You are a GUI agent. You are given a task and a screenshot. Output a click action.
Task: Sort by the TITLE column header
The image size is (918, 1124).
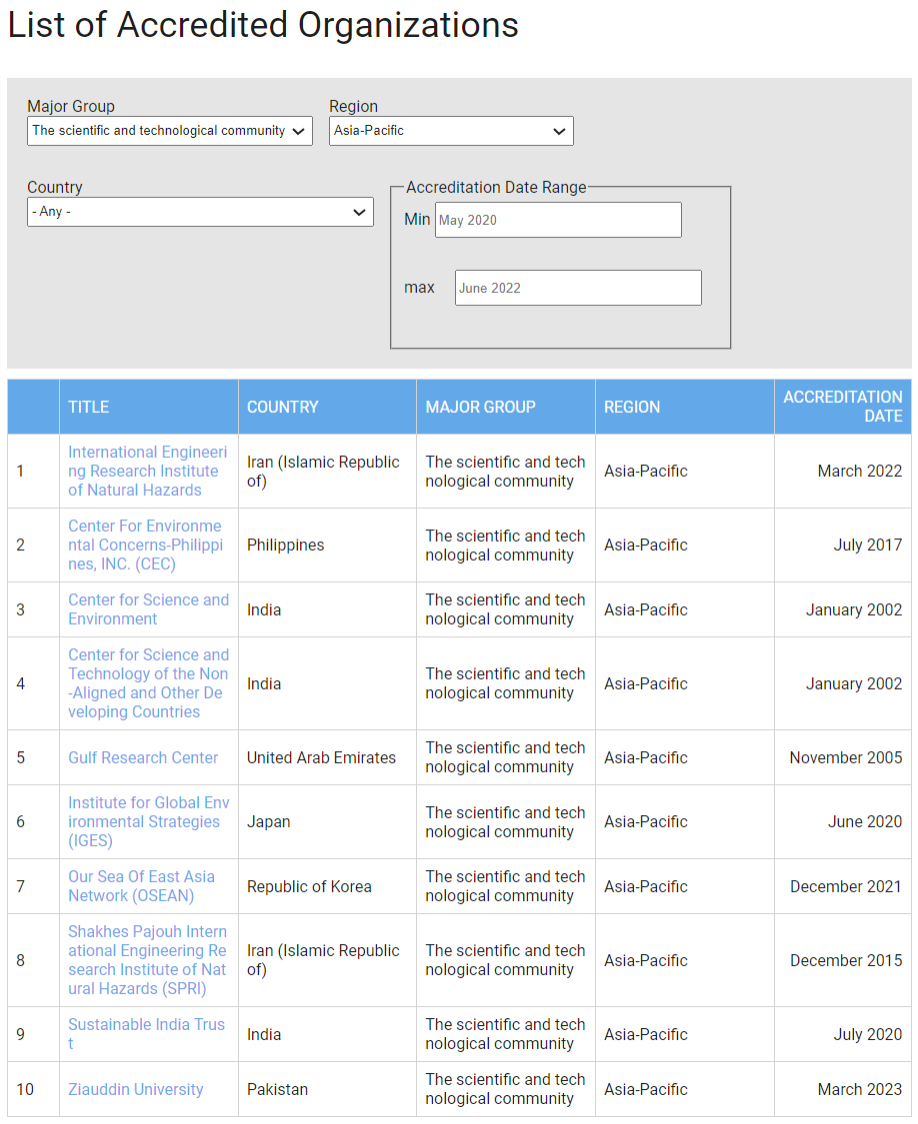coord(88,407)
